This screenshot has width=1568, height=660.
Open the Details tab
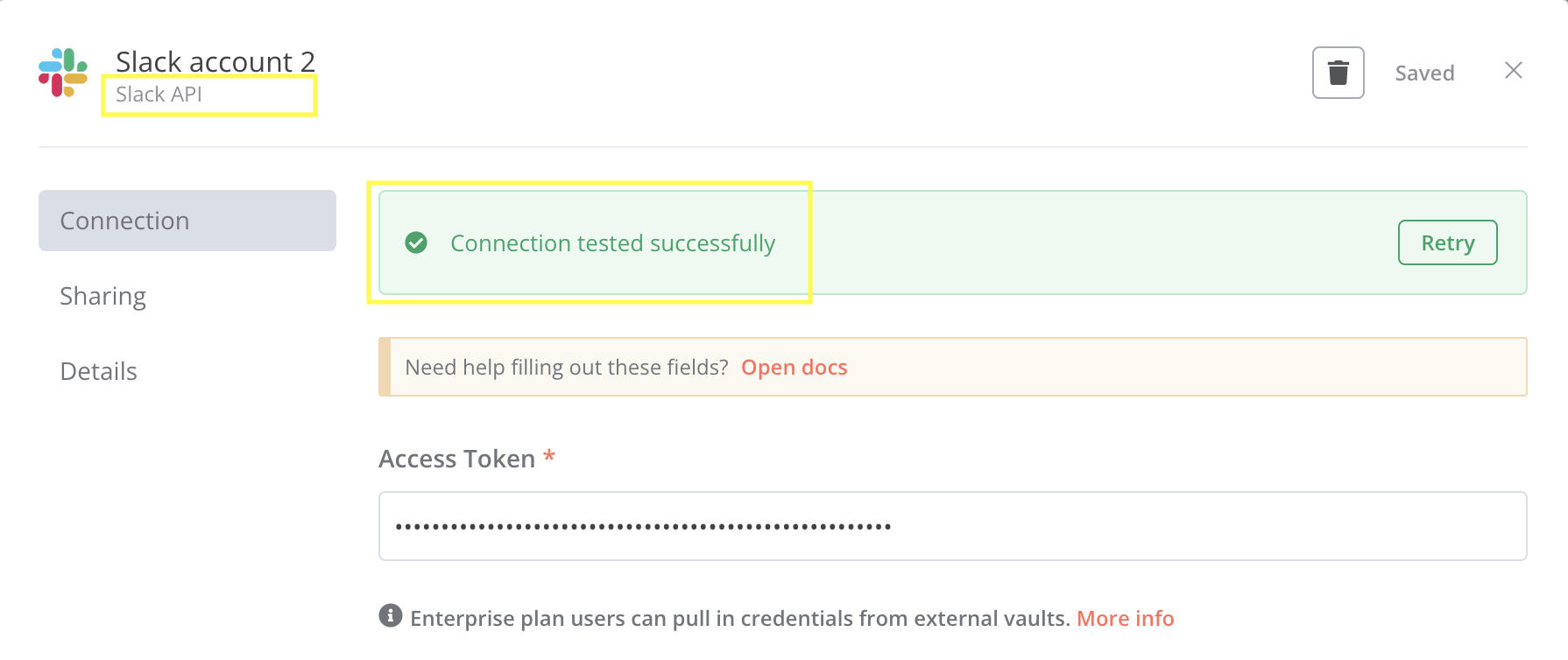[99, 371]
